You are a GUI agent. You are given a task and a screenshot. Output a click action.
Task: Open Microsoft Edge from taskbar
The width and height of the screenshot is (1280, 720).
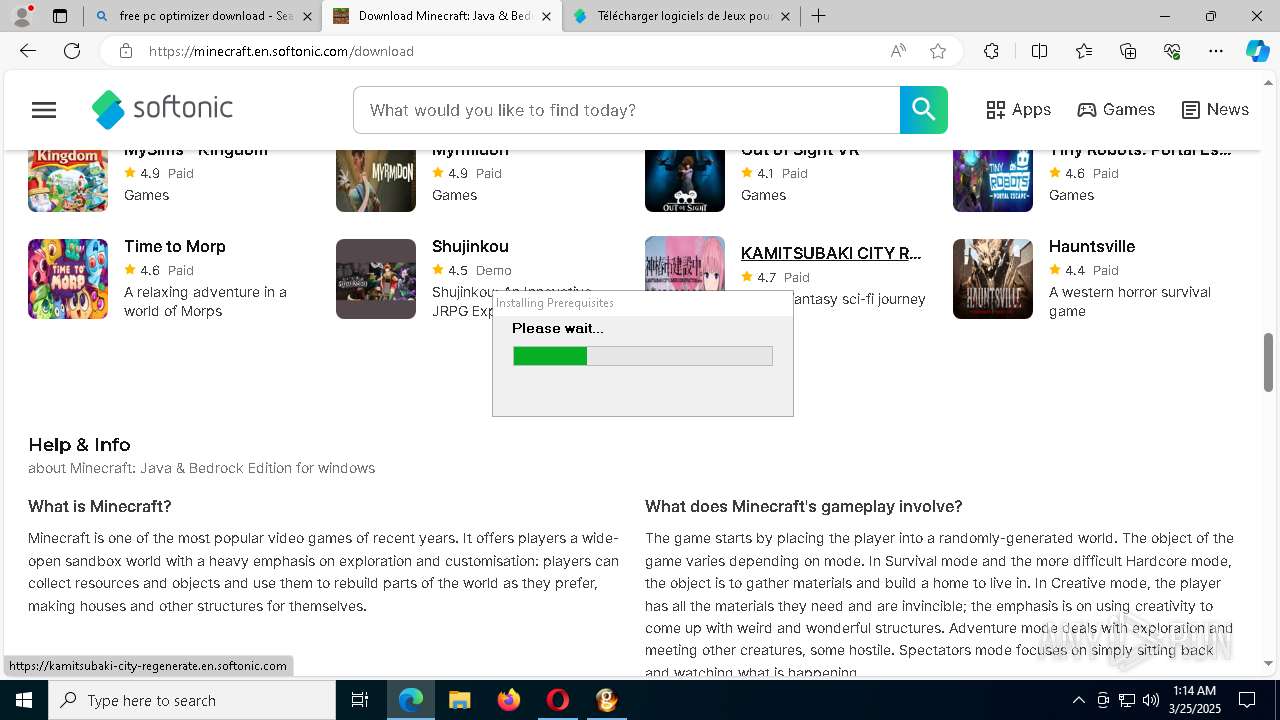[411, 700]
